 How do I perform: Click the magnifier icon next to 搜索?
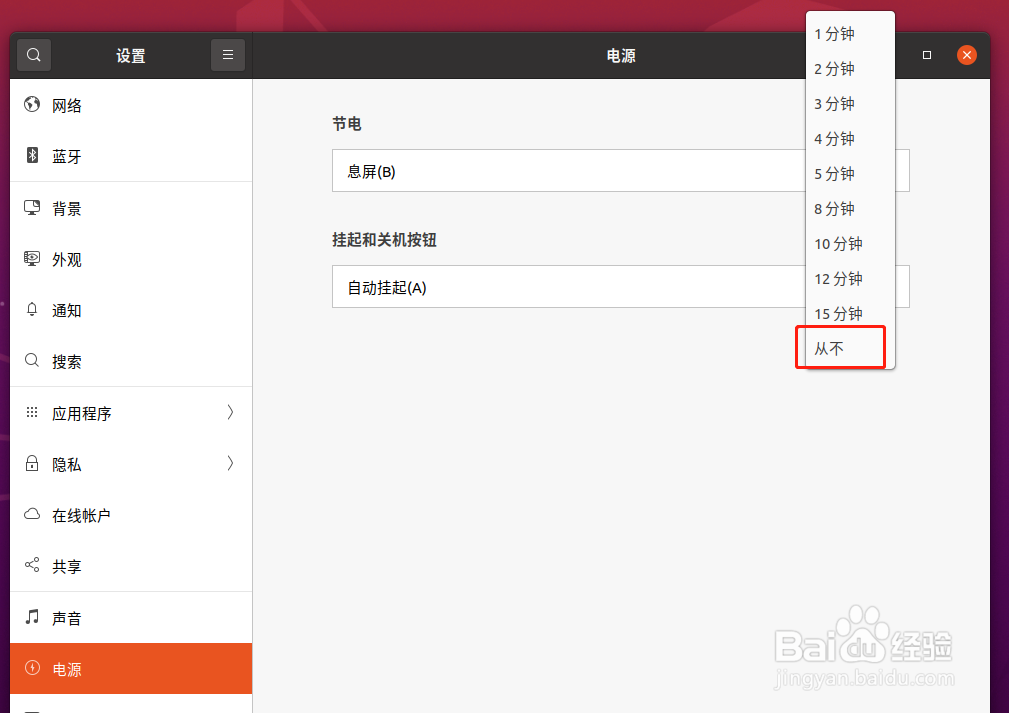coord(32,360)
